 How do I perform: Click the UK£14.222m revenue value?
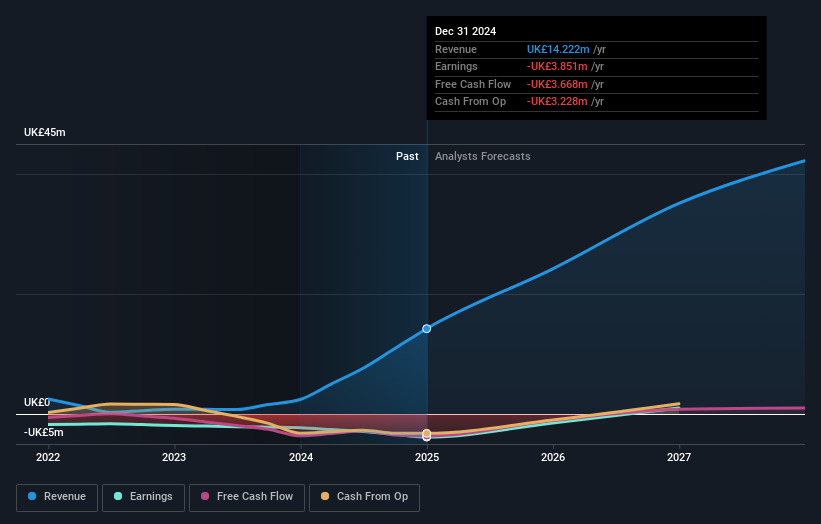click(x=558, y=49)
